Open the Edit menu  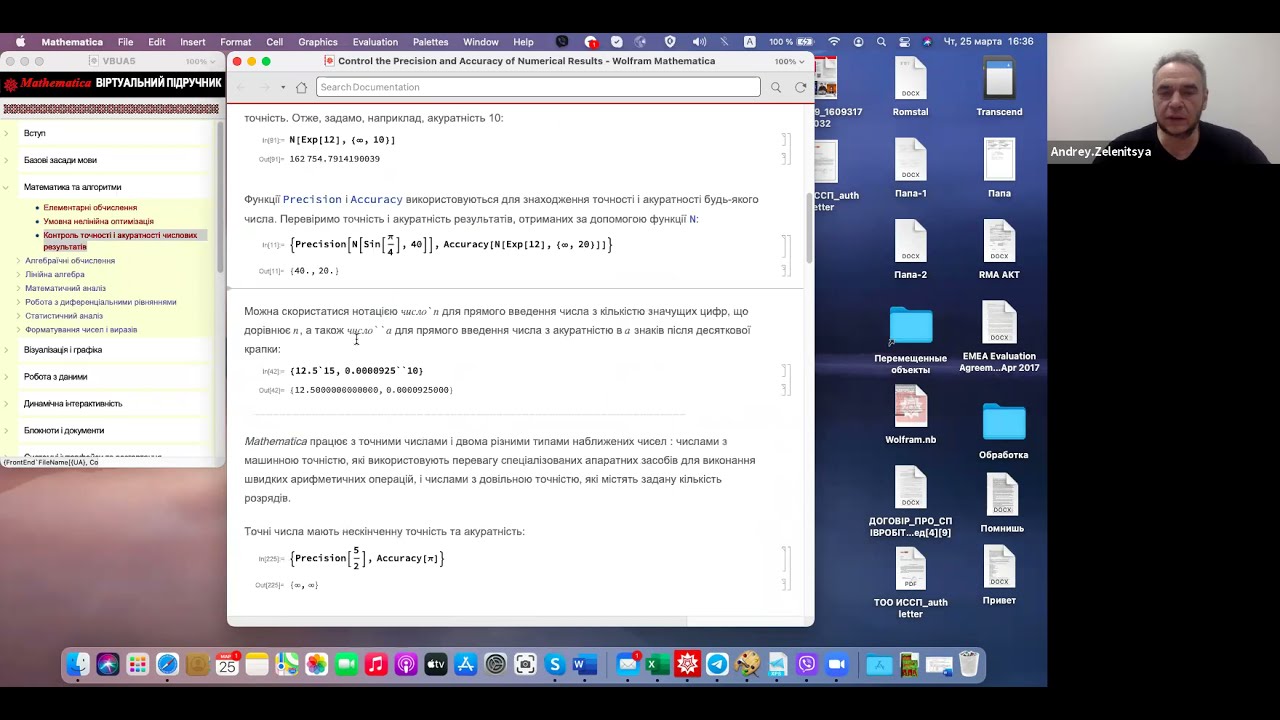pos(157,42)
